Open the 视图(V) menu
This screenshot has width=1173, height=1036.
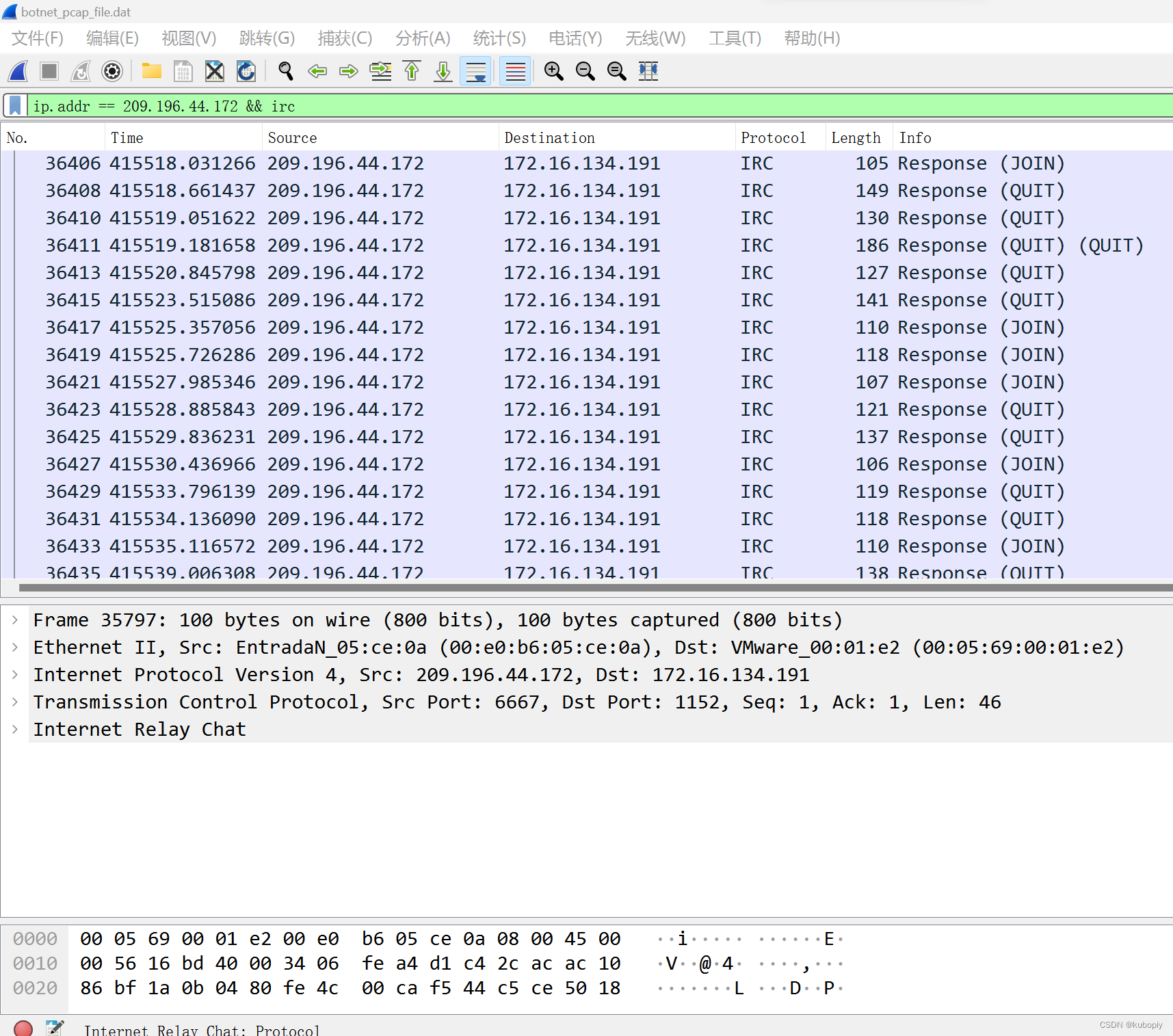pos(189,38)
